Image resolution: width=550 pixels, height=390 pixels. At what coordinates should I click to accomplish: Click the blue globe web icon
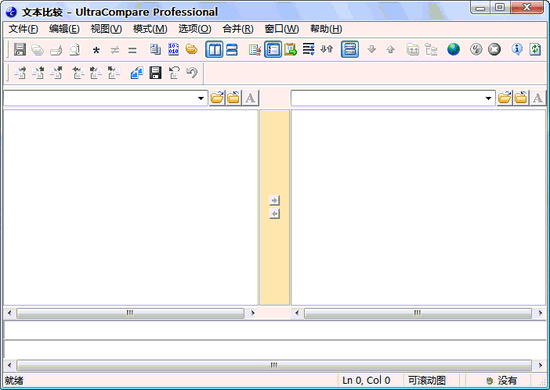[x=453, y=49]
